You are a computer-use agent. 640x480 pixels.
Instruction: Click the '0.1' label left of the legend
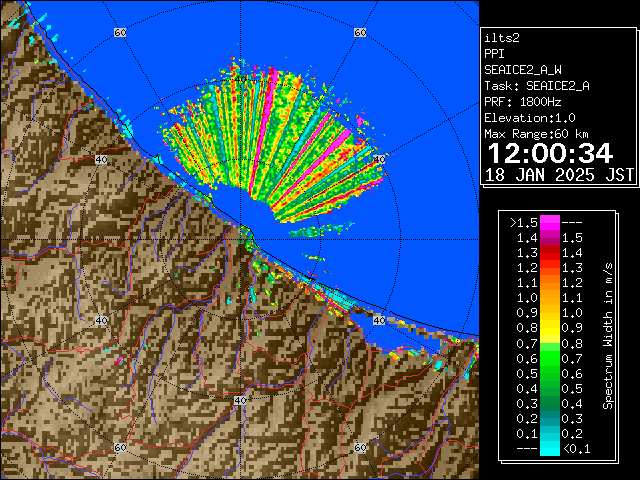pyautogui.click(x=527, y=434)
